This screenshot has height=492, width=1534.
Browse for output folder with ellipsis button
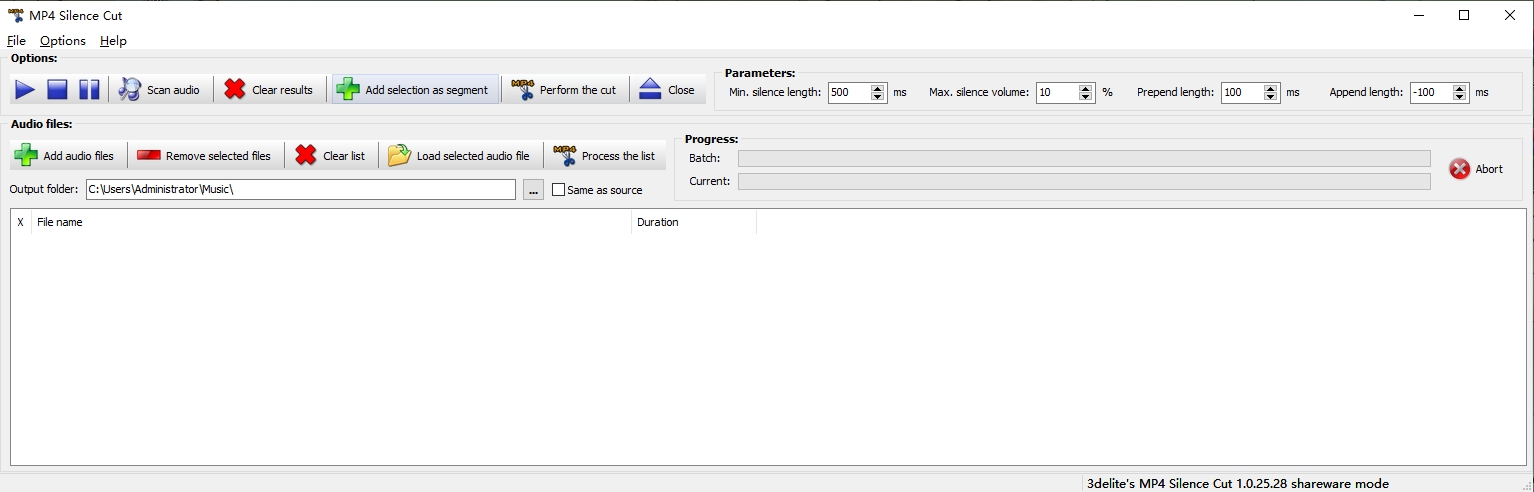[533, 190]
